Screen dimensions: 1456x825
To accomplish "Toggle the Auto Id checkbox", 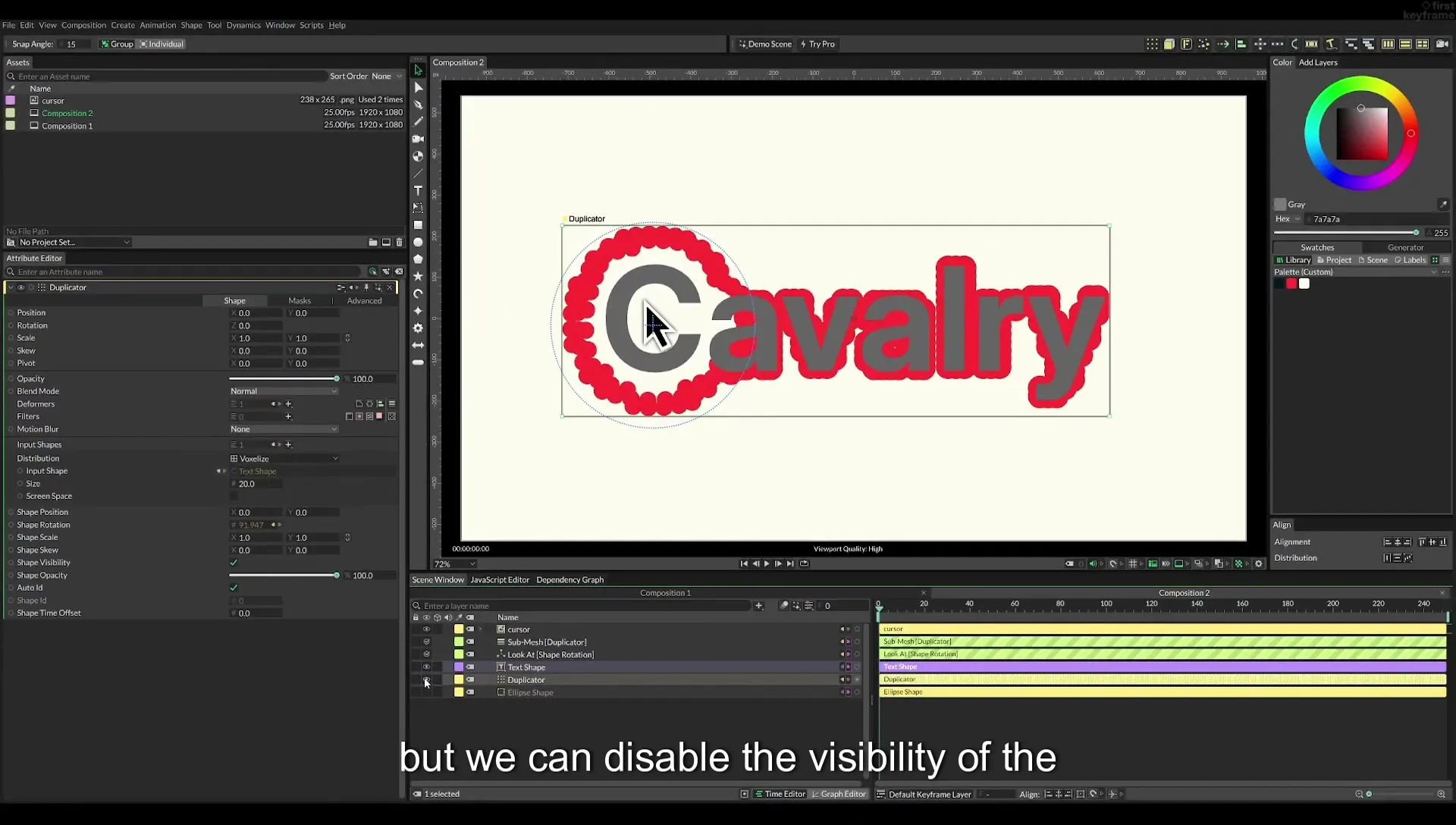I will pos(234,588).
